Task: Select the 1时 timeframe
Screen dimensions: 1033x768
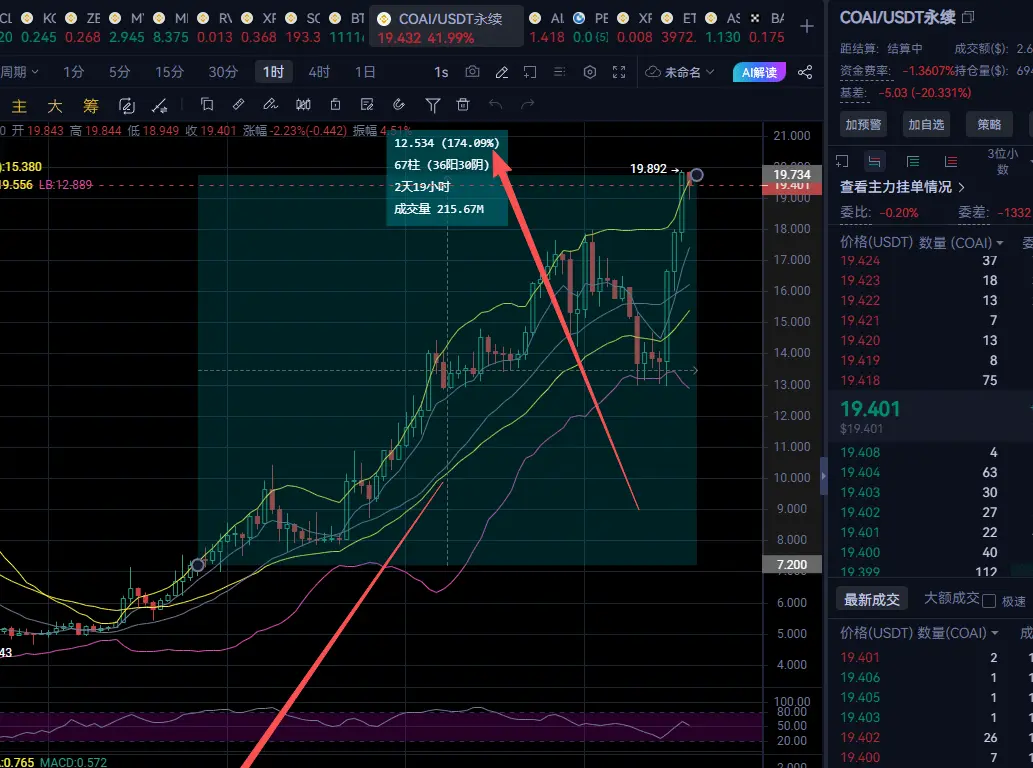Action: [x=273, y=72]
